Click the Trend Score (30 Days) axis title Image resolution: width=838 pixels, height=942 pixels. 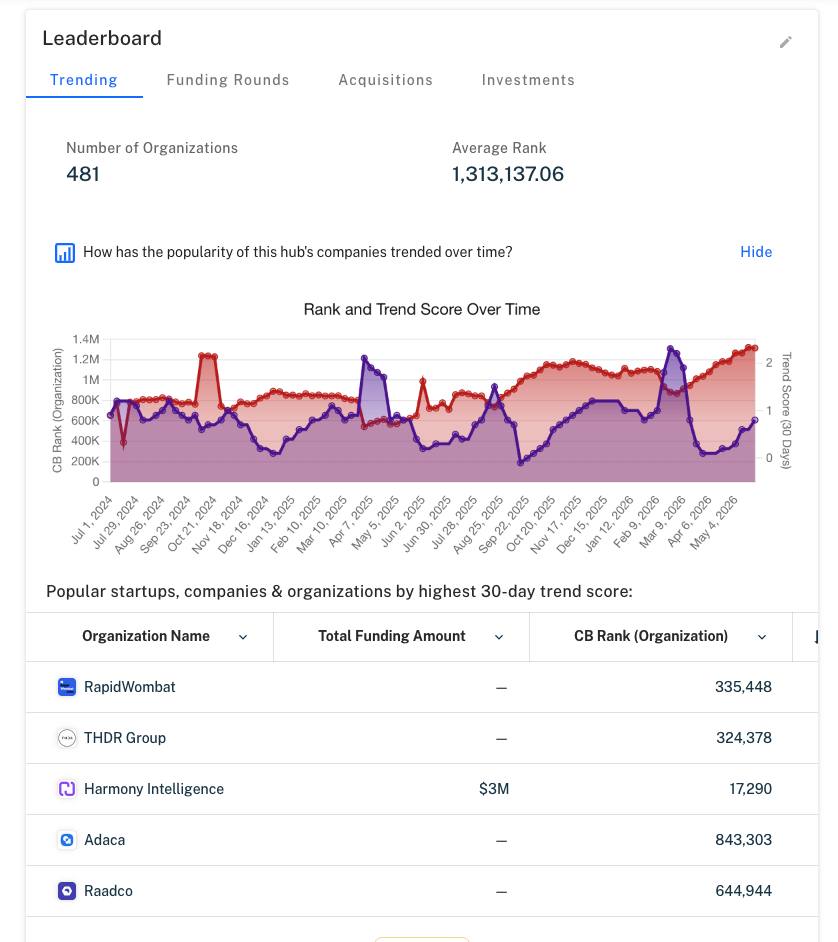(786, 410)
